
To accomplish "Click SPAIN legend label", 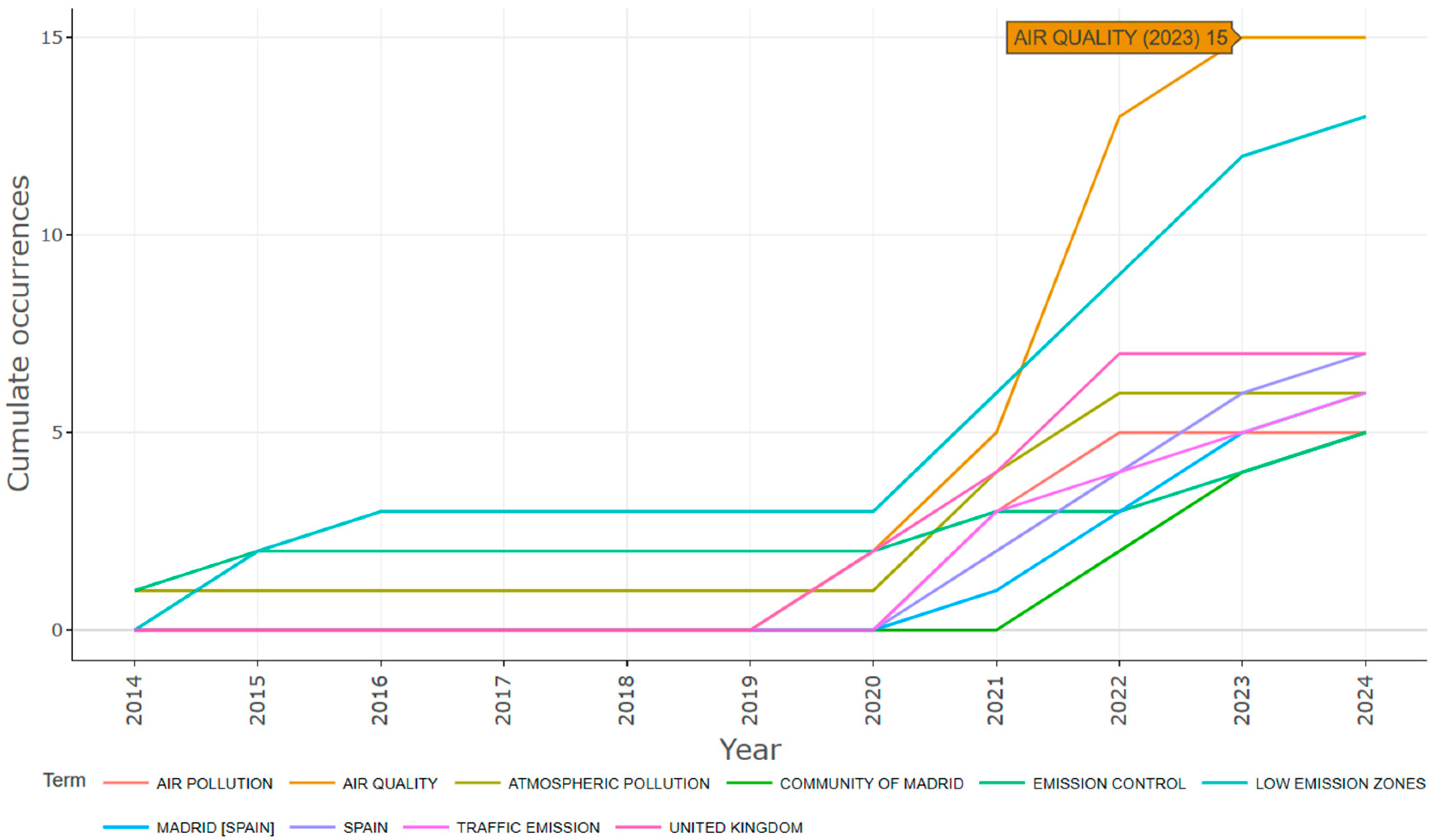I will (365, 828).
